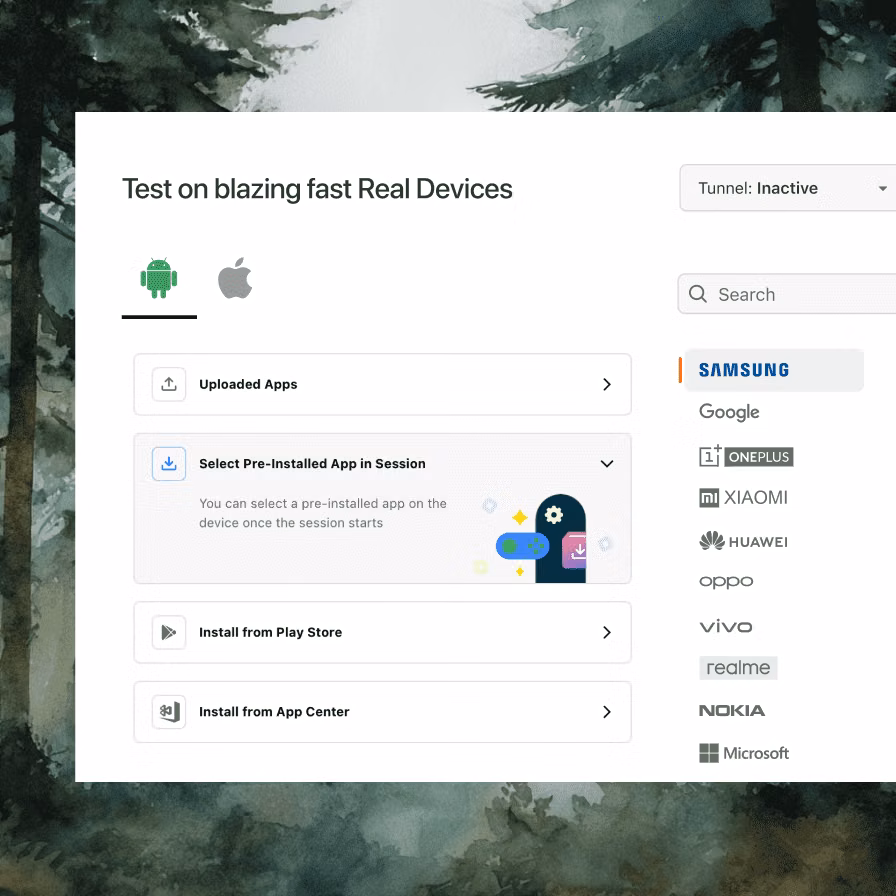896x896 pixels.
Task: Click the App Center icon
Action: [x=169, y=712]
